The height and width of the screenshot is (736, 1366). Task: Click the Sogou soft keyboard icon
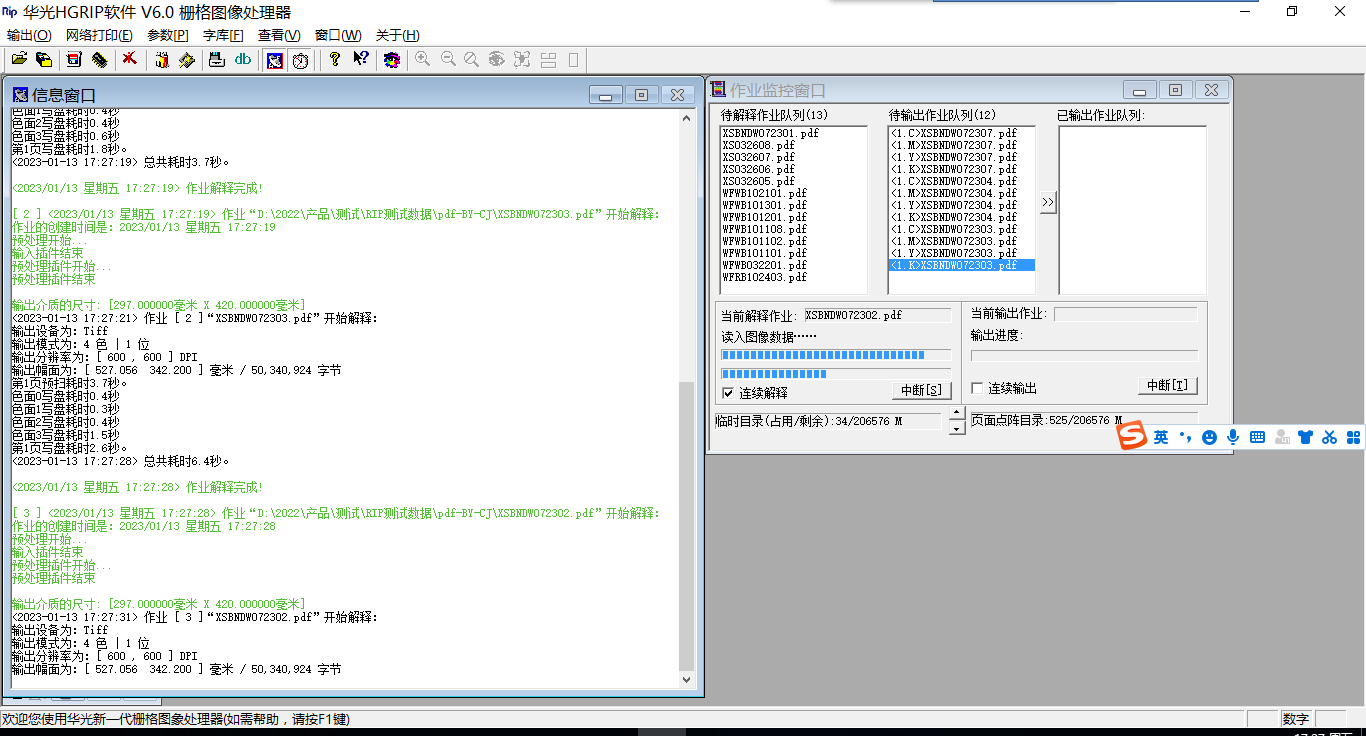pos(1257,437)
